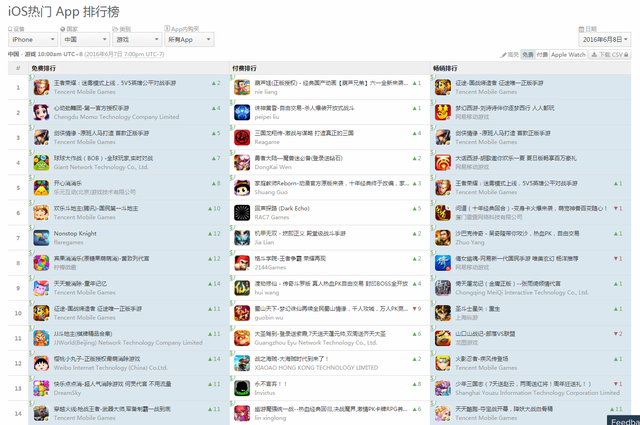The height and width of the screenshot is (425, 640).
Task: Click the 2144Games app icon
Action: point(242,263)
